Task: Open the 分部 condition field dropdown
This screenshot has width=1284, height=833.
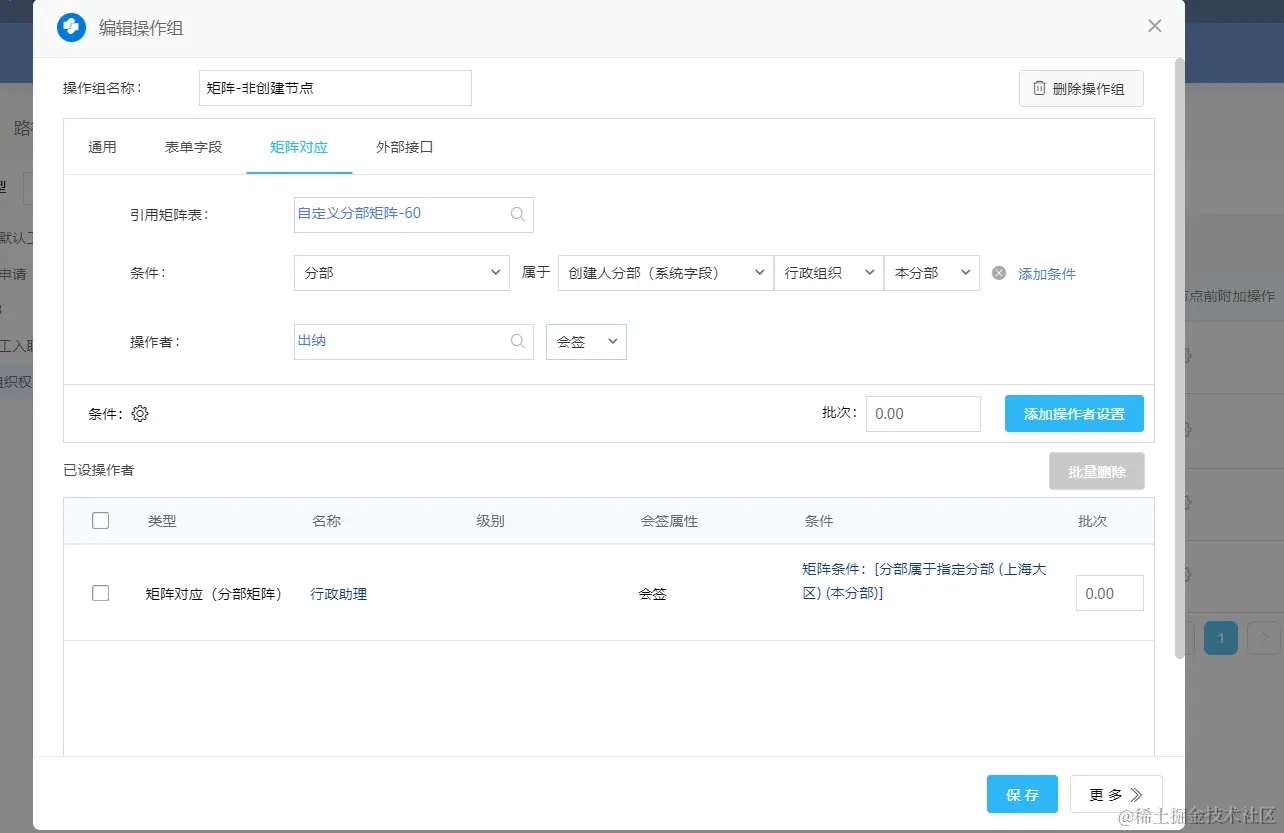Action: 402,273
